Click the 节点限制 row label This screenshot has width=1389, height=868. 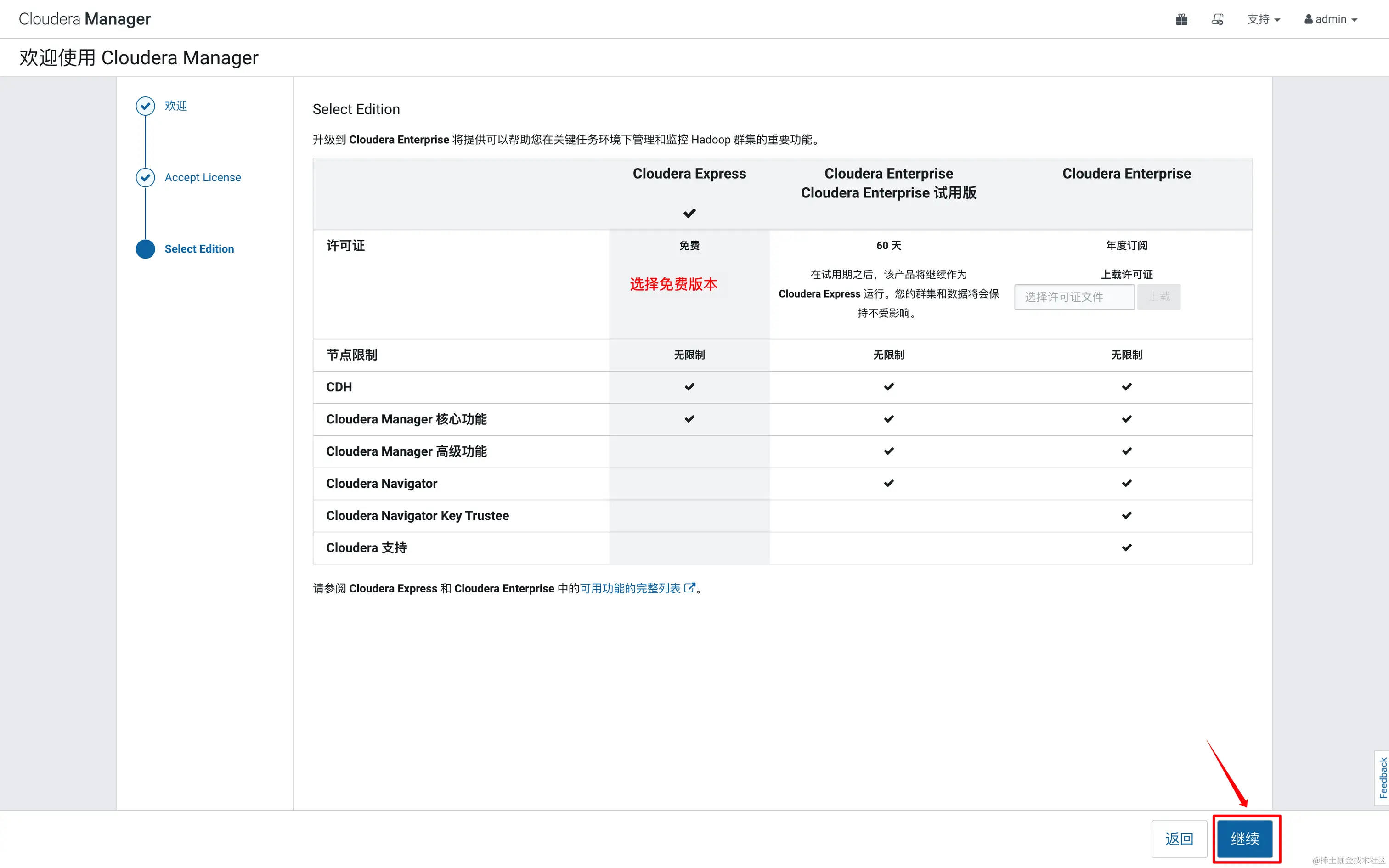(352, 355)
